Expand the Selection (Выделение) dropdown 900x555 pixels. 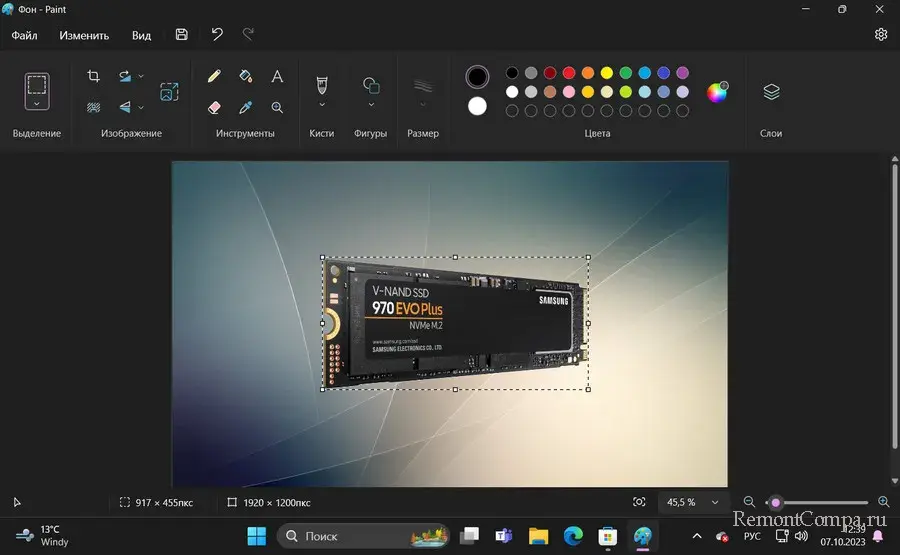(37, 103)
